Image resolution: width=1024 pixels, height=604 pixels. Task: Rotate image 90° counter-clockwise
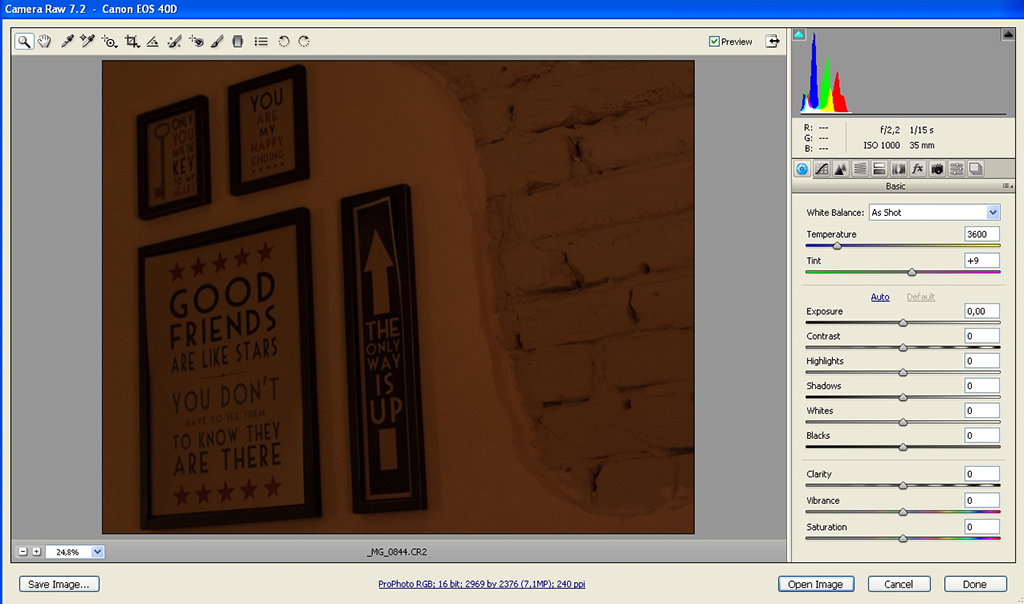point(283,42)
